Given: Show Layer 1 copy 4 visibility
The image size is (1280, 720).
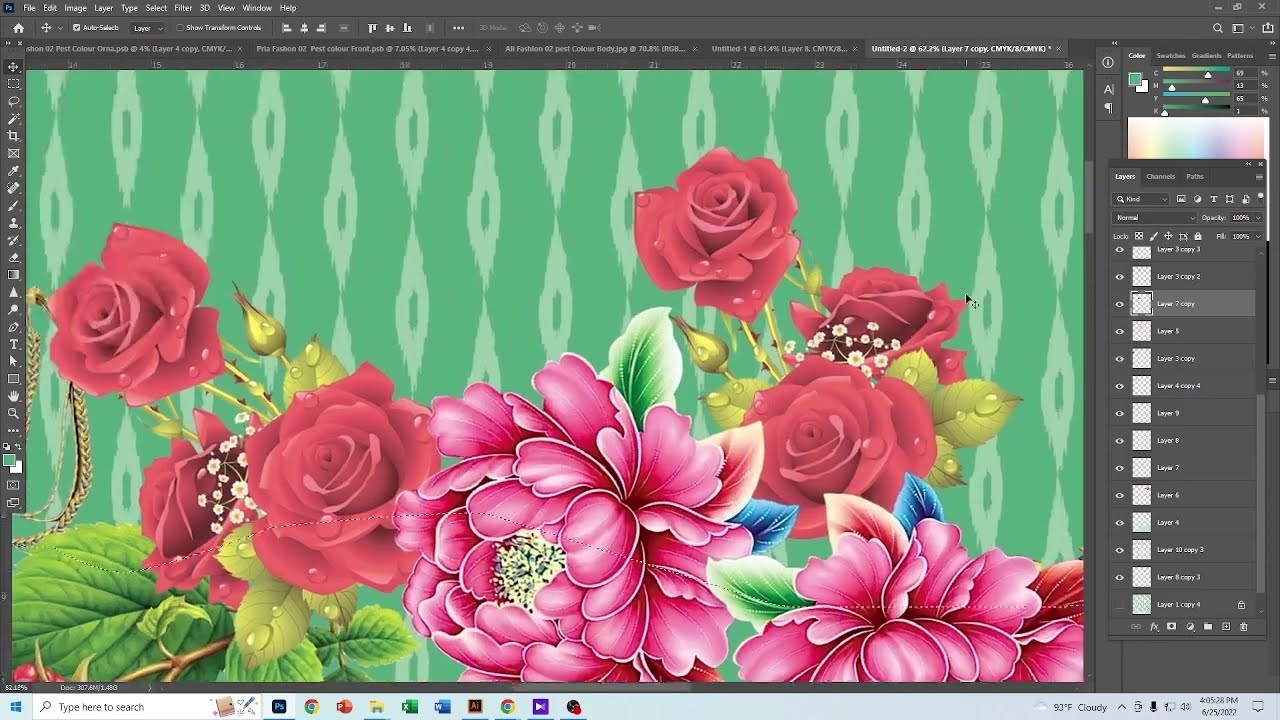Looking at the screenshot, I should (x=1120, y=605).
